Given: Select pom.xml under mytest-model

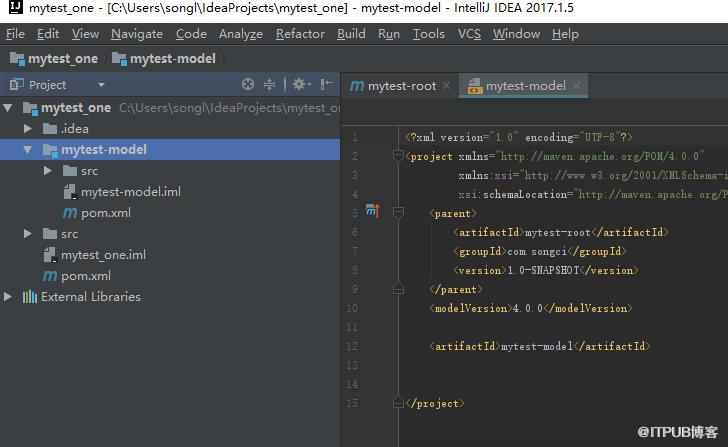Looking at the screenshot, I should (x=106, y=213).
